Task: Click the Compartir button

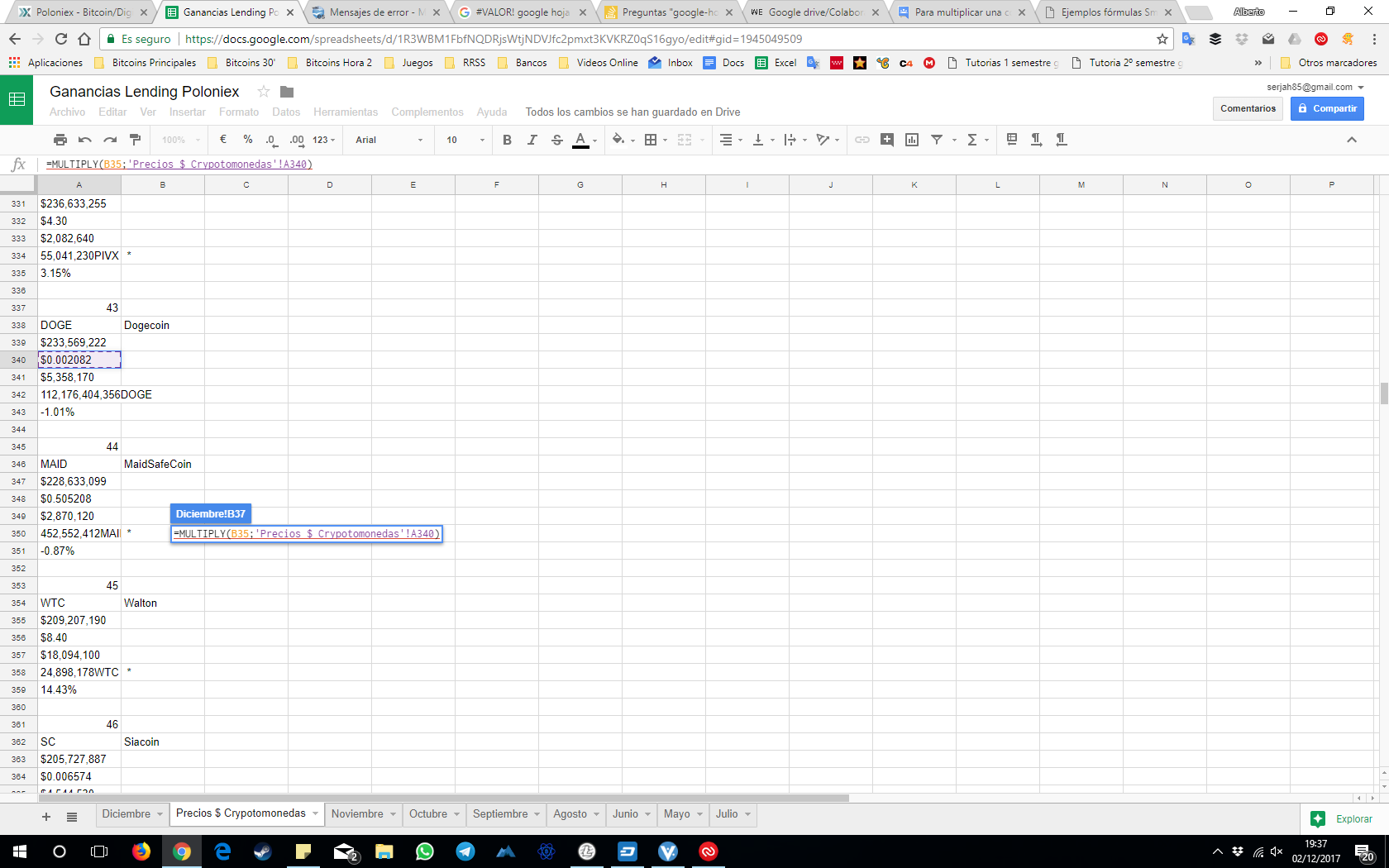Action: [1327, 108]
